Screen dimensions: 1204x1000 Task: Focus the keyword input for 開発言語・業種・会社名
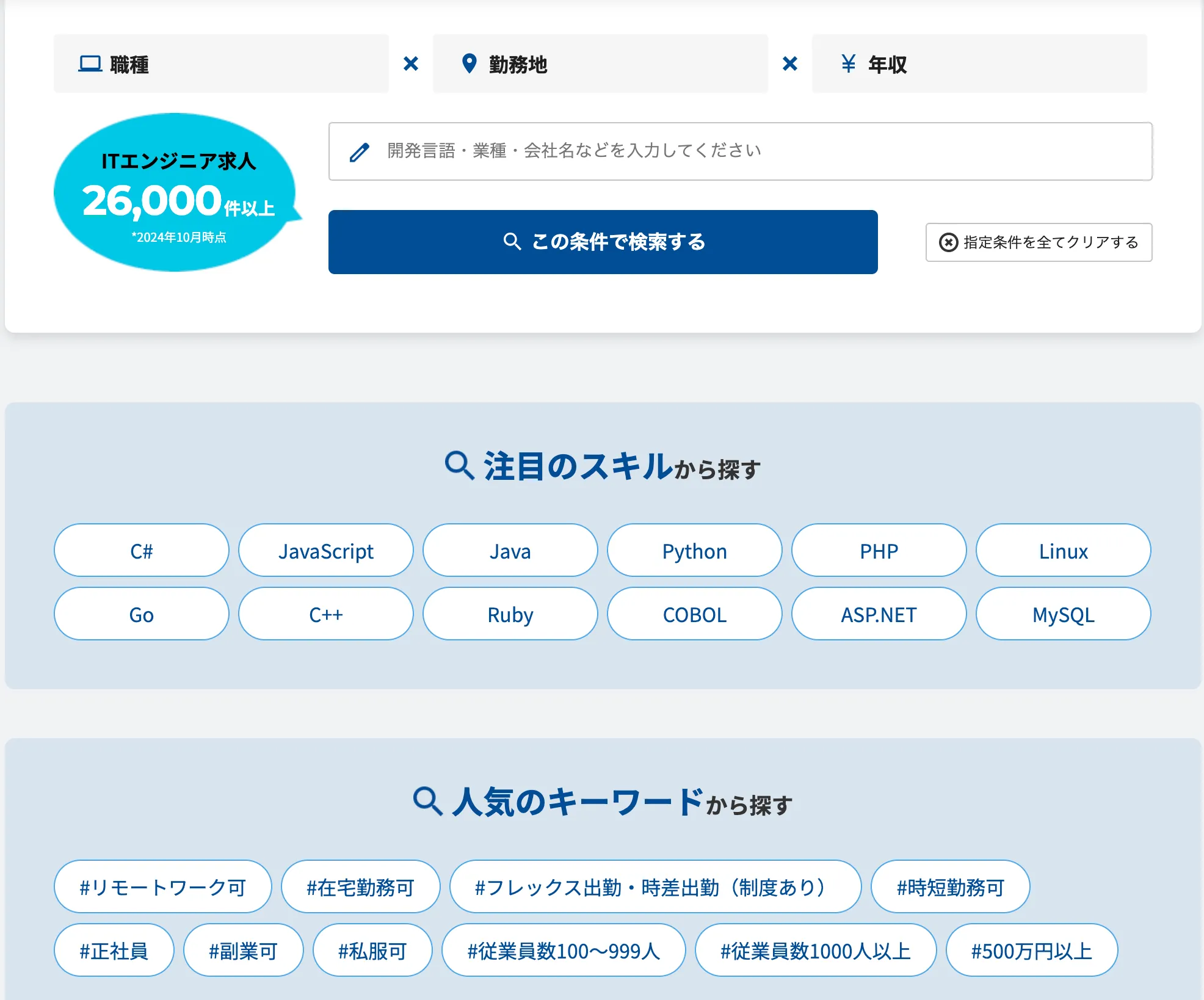(740, 151)
